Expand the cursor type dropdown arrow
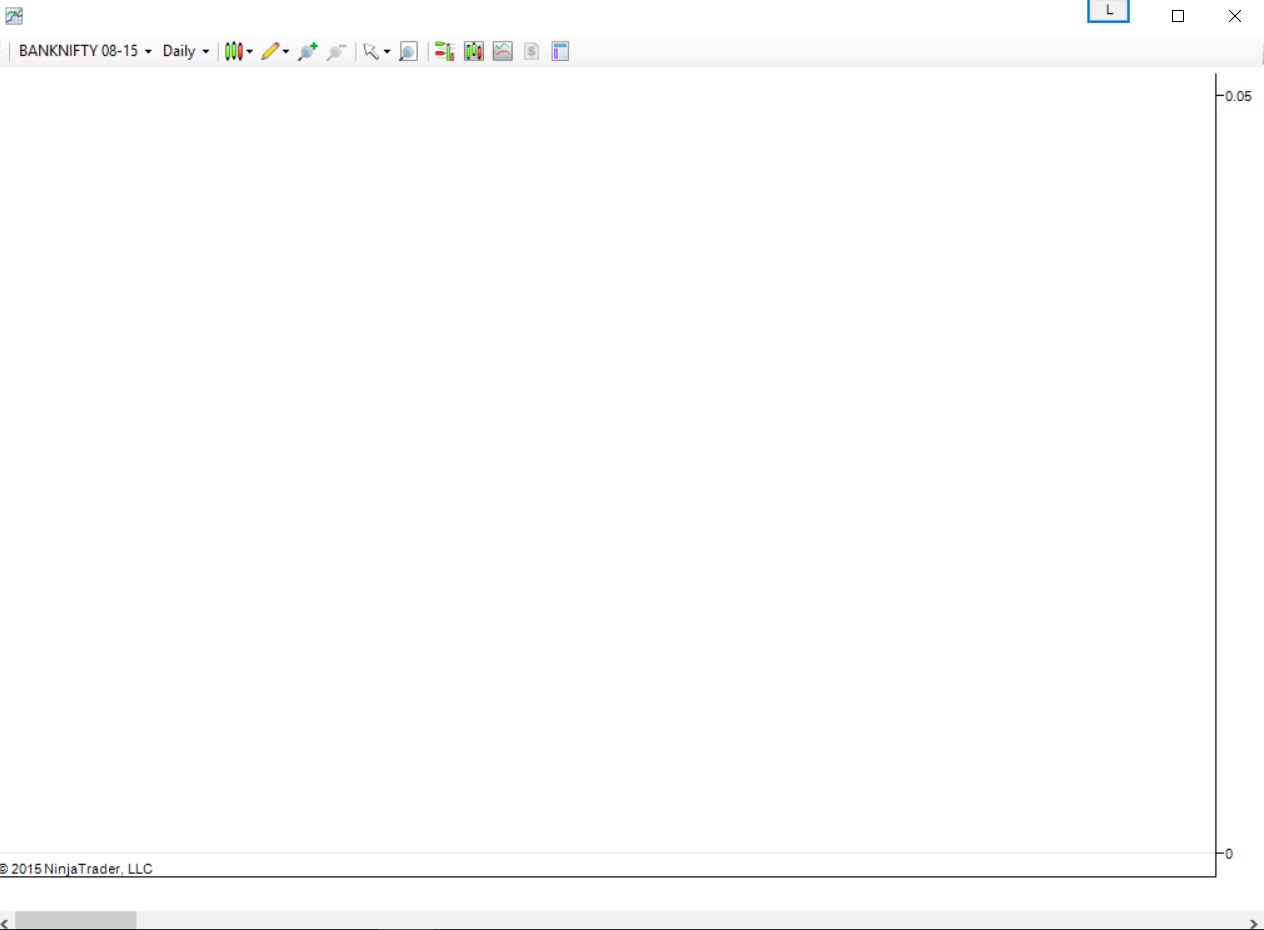Viewport: 1264px width, 930px height. click(x=387, y=51)
